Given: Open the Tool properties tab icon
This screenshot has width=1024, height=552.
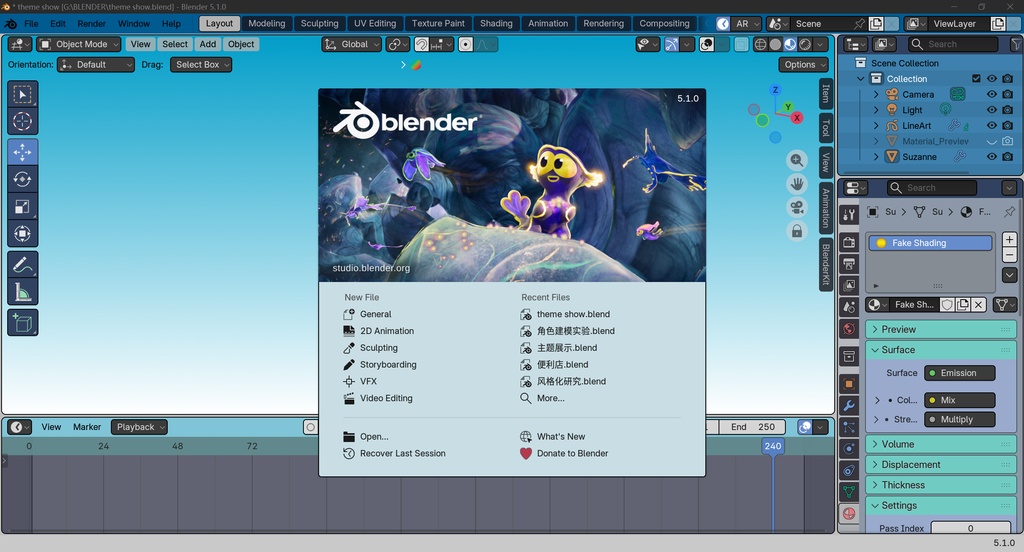Looking at the screenshot, I should pyautogui.click(x=849, y=214).
